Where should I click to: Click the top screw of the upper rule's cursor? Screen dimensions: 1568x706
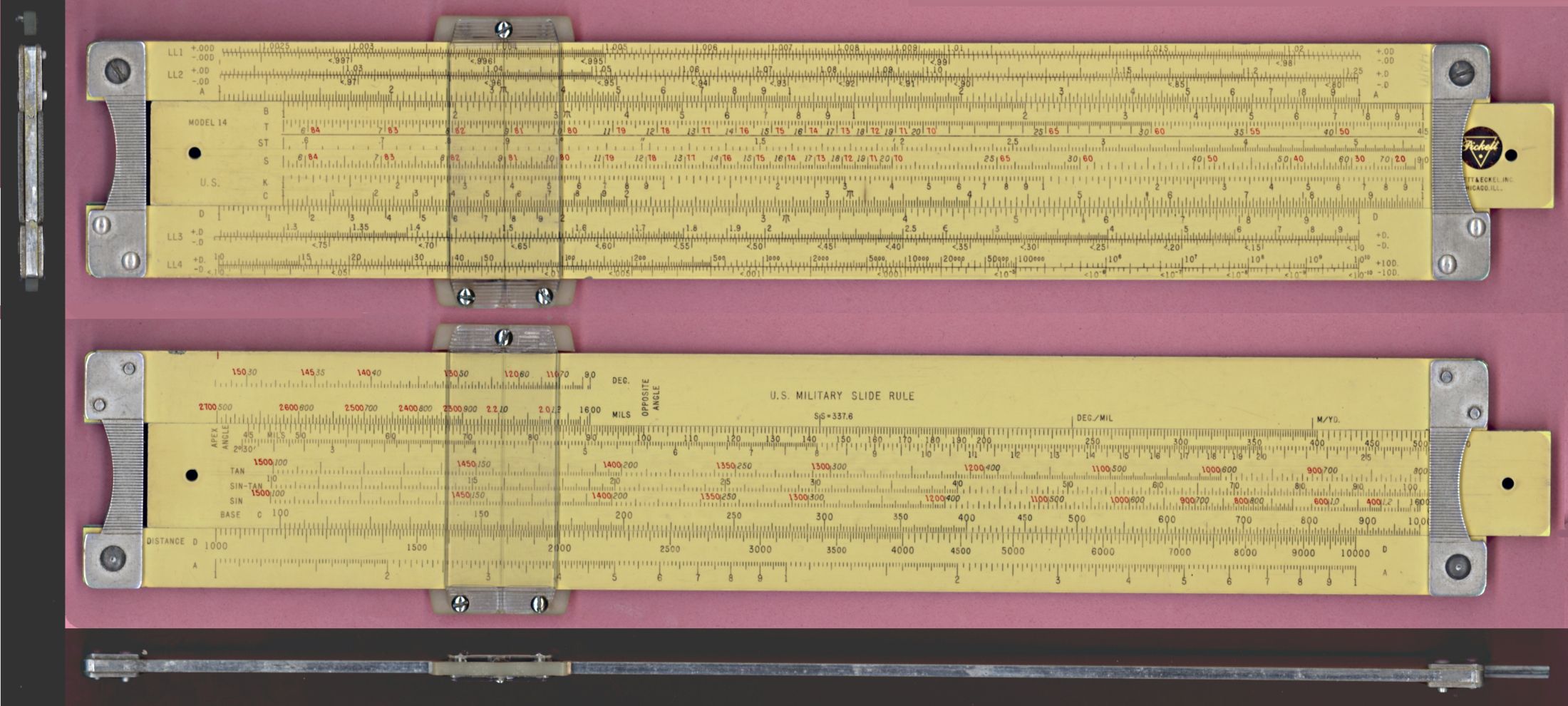pos(503,29)
